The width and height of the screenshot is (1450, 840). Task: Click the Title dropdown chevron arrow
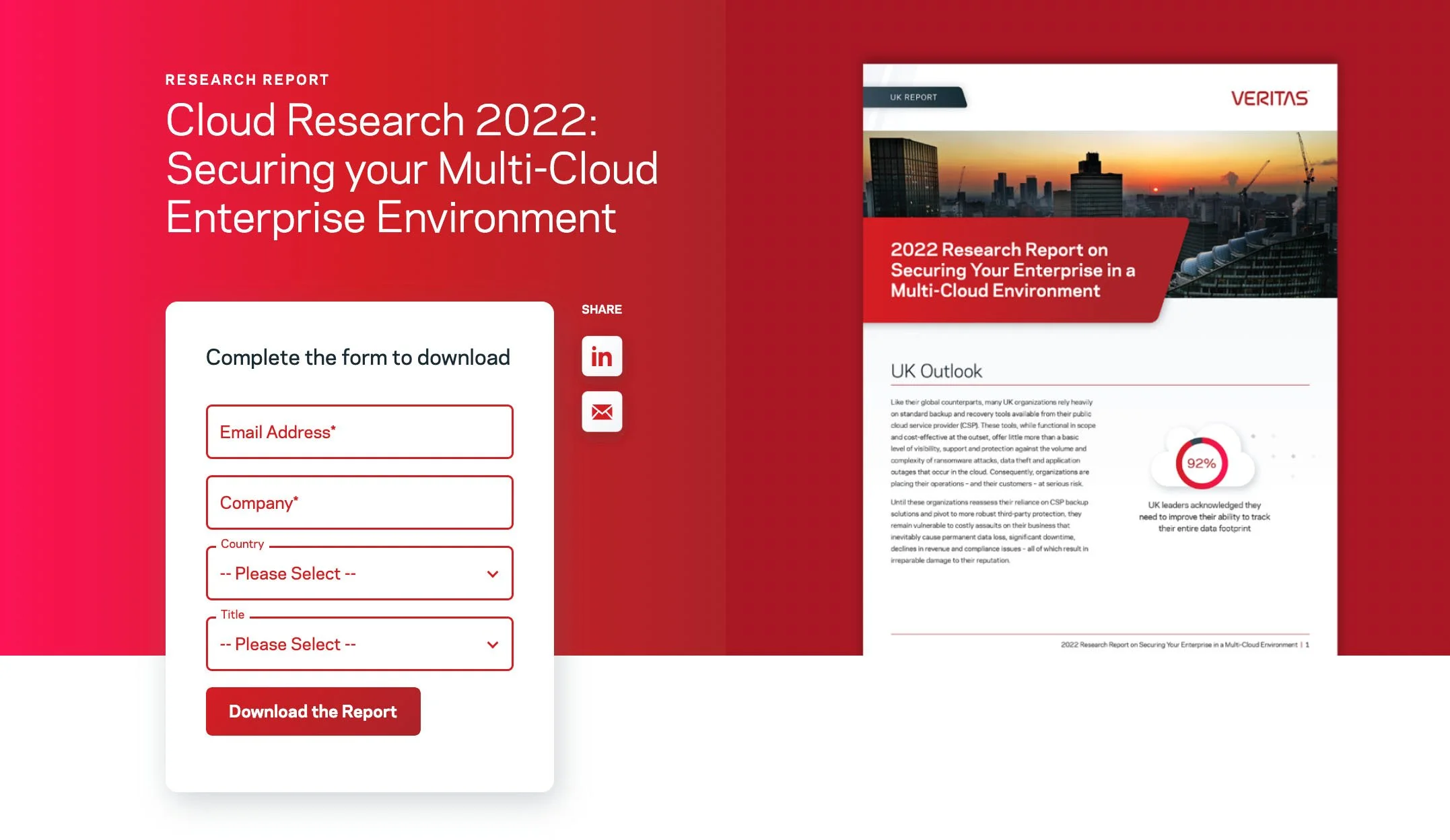pyautogui.click(x=492, y=645)
